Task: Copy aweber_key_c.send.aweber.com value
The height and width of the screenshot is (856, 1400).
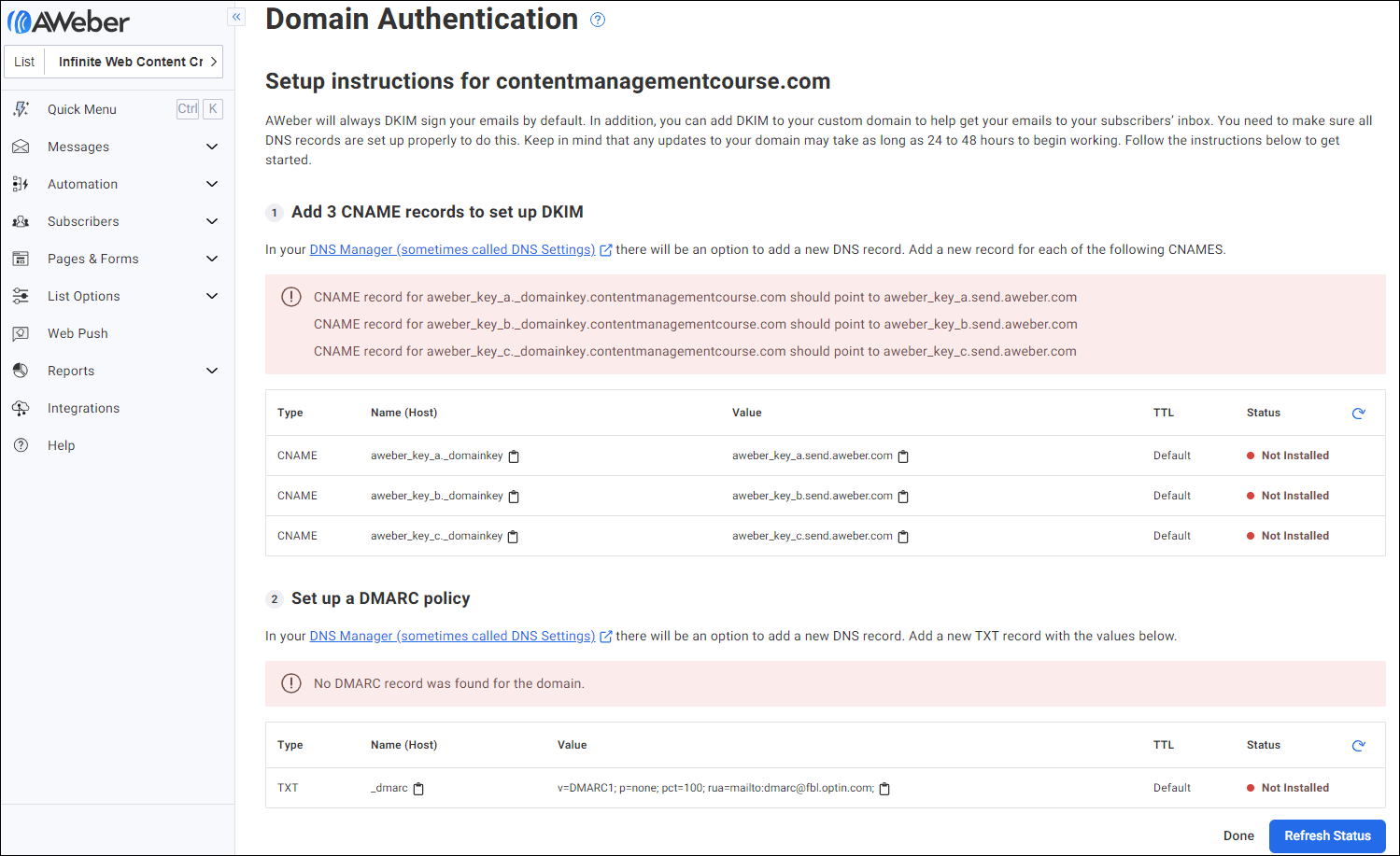Action: pyautogui.click(x=903, y=537)
